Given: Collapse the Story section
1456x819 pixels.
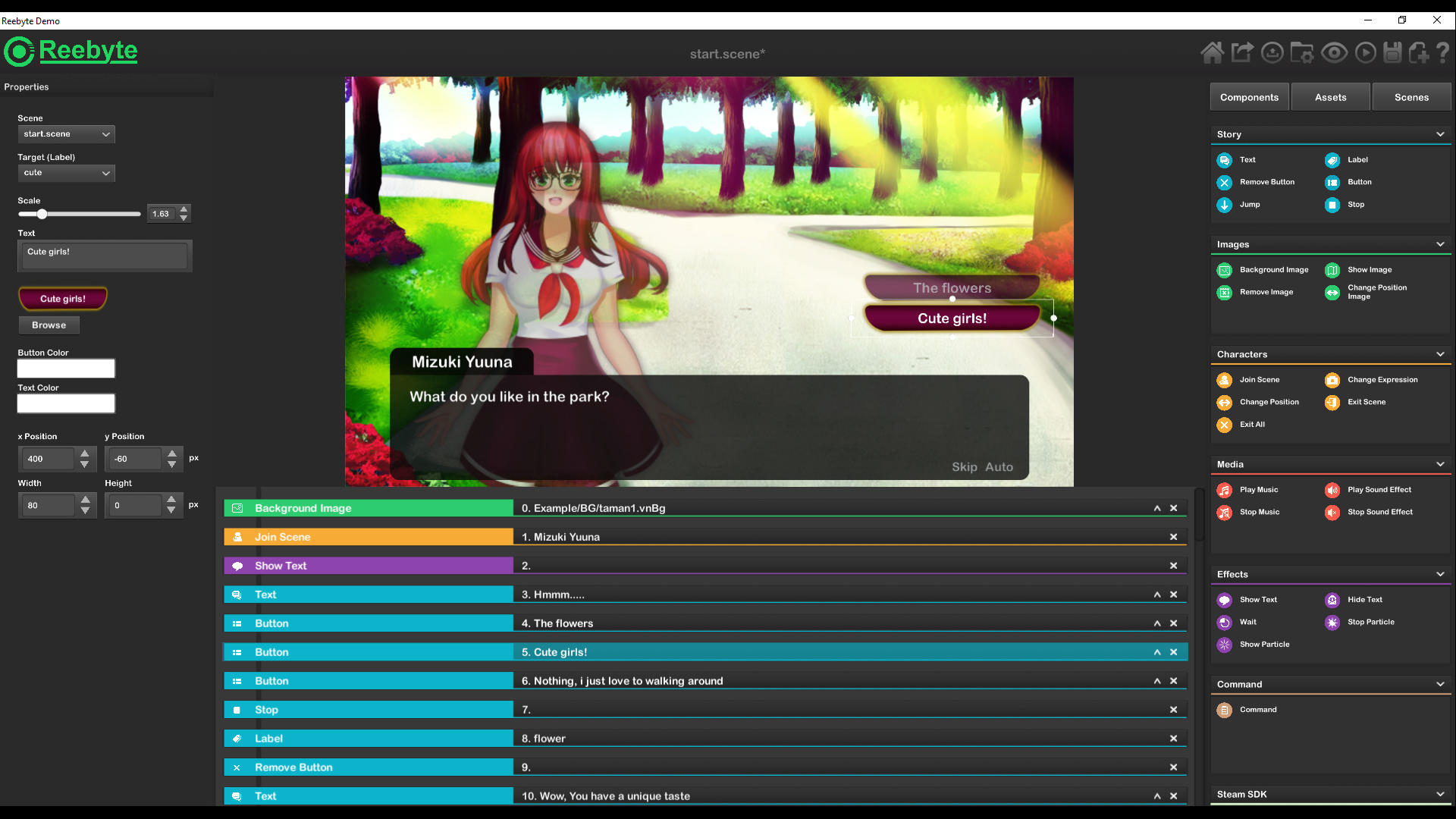Looking at the screenshot, I should [1439, 134].
